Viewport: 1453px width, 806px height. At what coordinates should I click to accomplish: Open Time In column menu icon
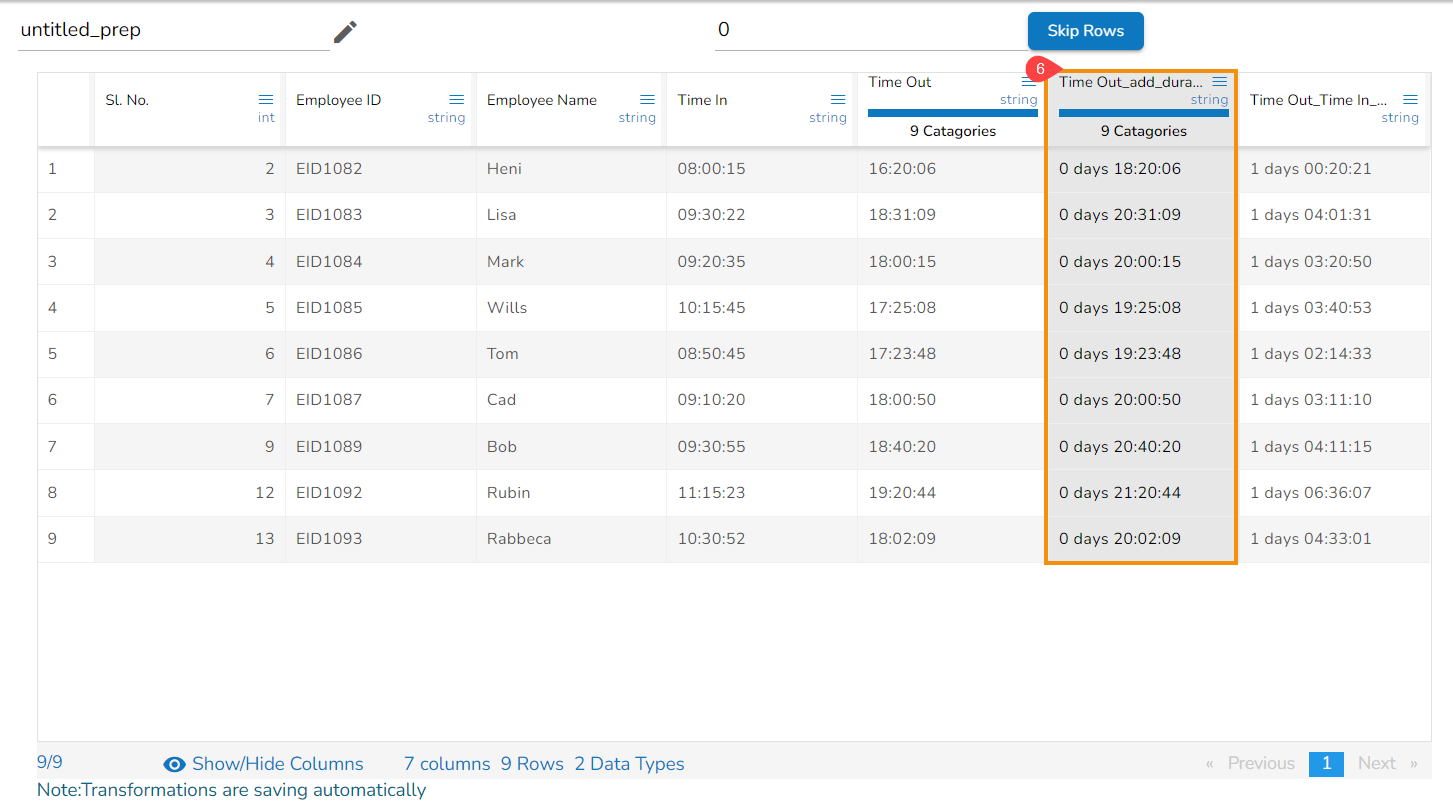[x=838, y=99]
